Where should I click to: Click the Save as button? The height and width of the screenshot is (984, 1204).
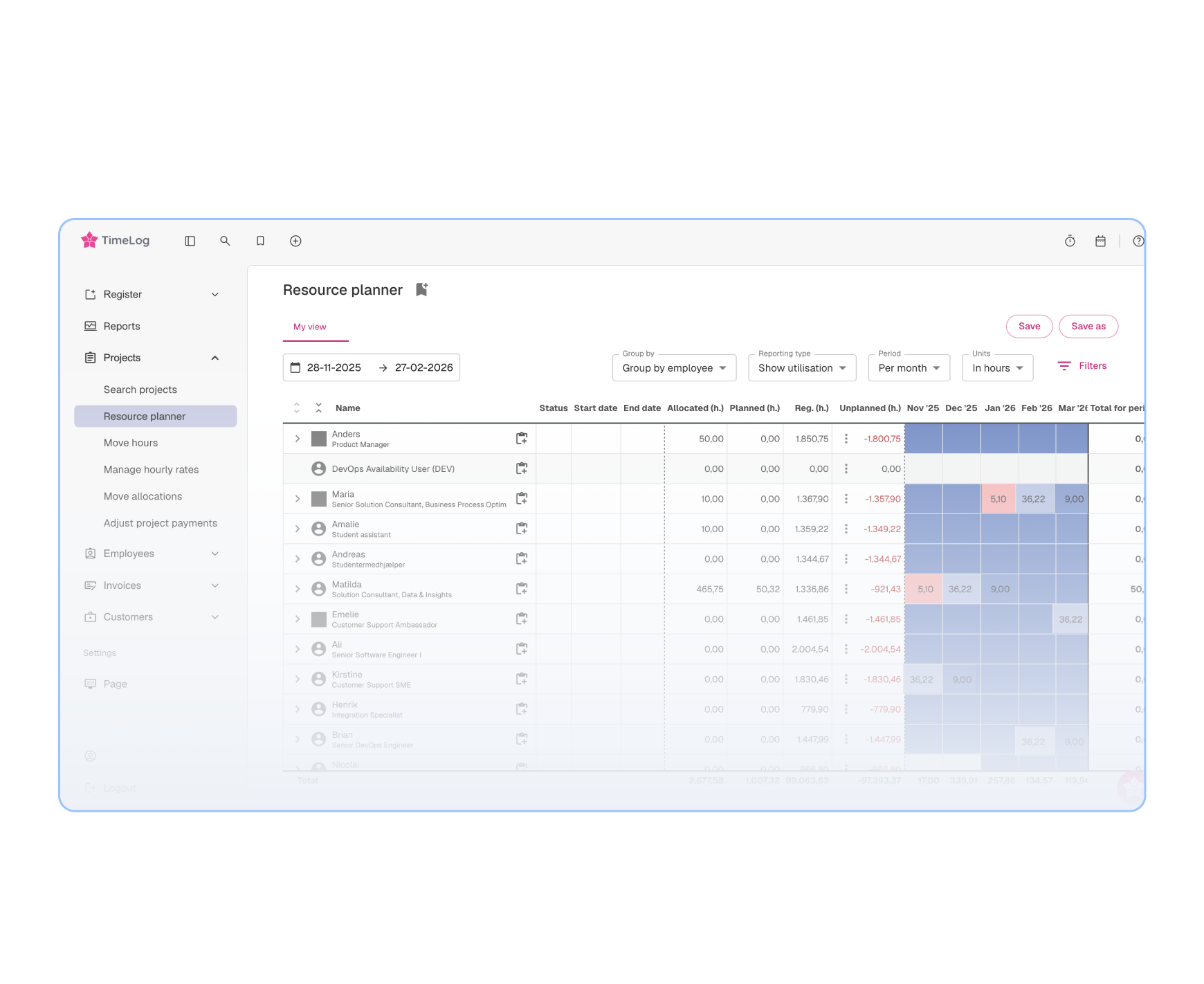pos(1088,326)
